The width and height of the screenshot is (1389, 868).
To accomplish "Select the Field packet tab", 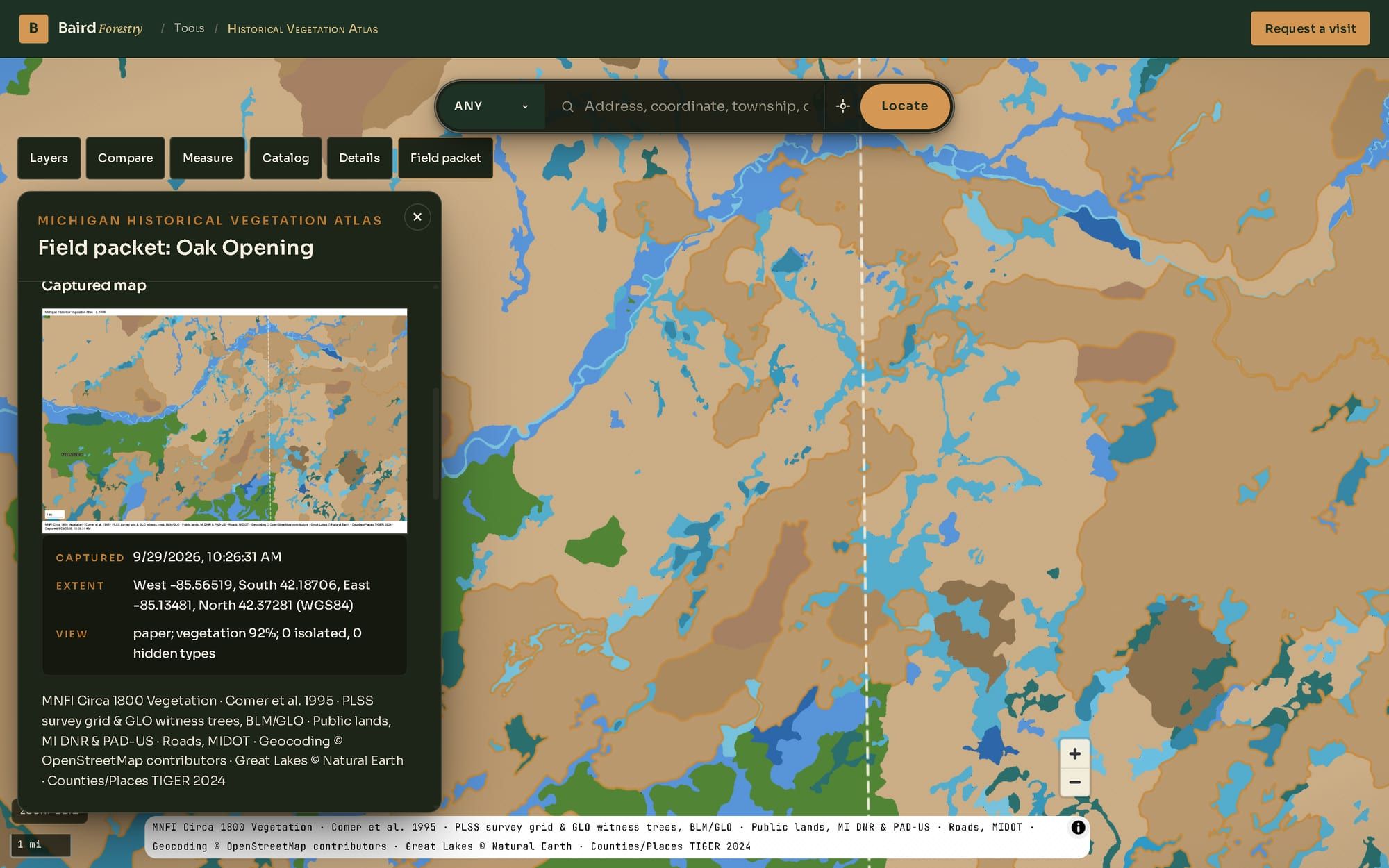I will 445,158.
